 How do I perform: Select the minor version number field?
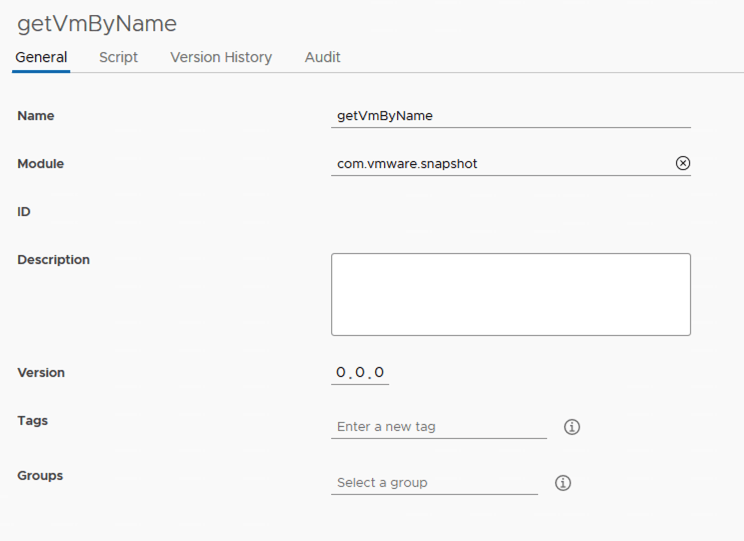coord(360,373)
